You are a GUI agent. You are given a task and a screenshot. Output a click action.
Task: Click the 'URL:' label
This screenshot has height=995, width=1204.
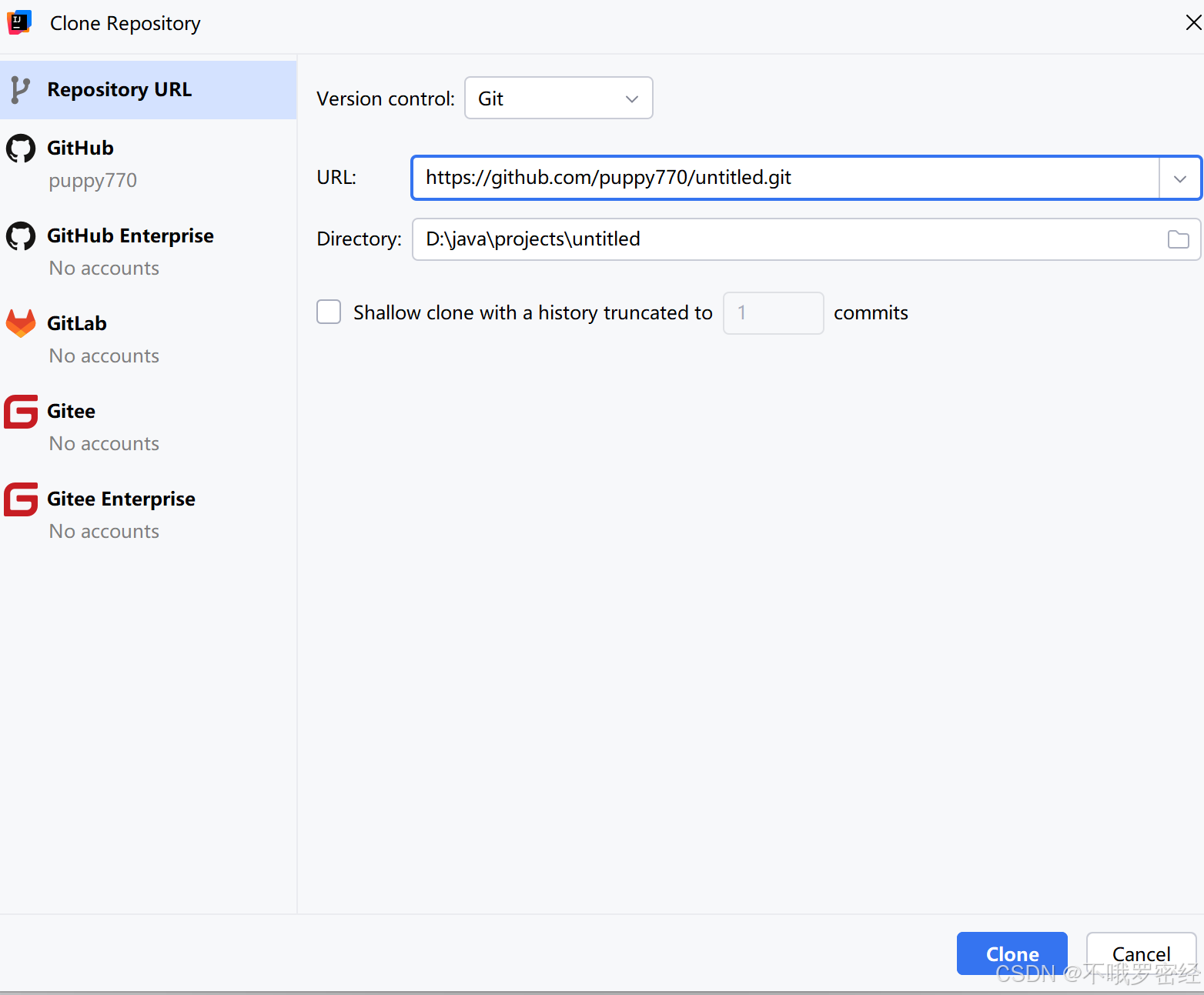[336, 178]
